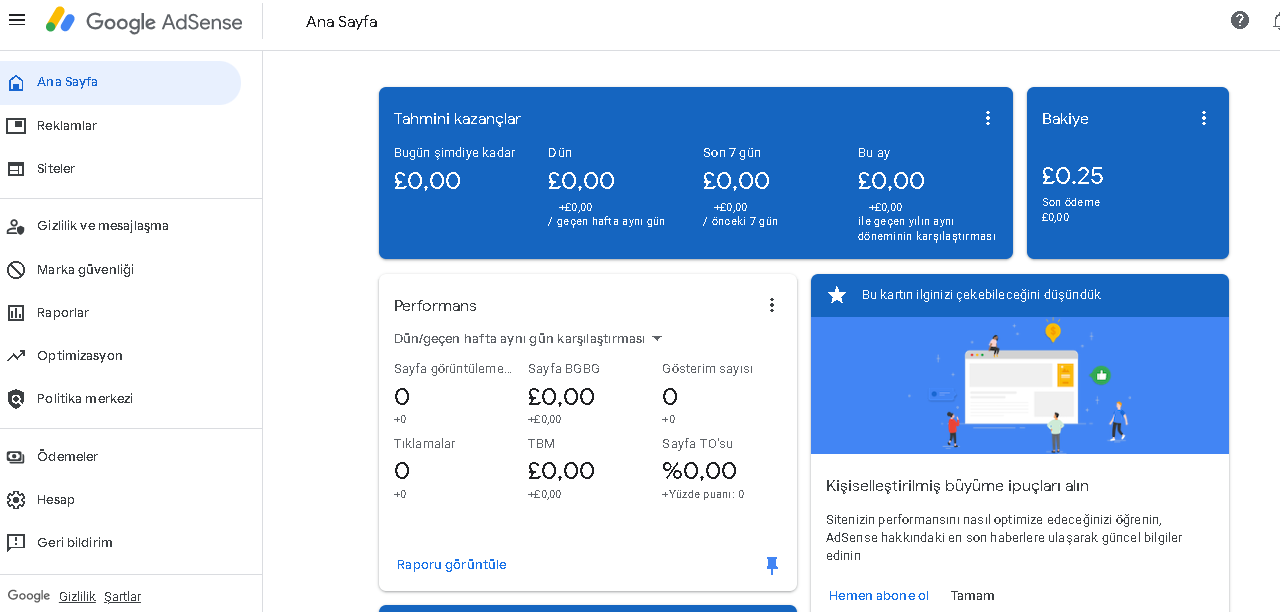Open the hamburger main menu
The height and width of the screenshot is (612, 1280).
16,20
